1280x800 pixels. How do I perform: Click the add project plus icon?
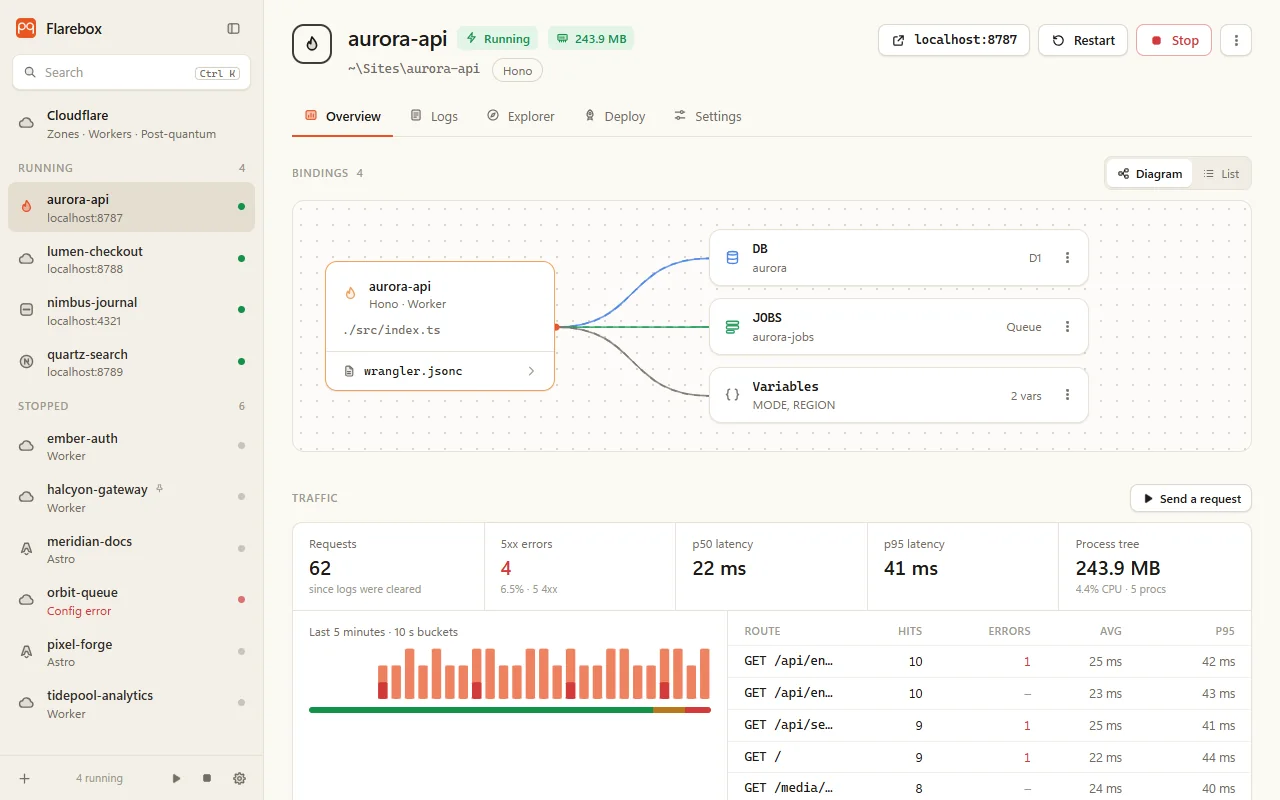25,778
